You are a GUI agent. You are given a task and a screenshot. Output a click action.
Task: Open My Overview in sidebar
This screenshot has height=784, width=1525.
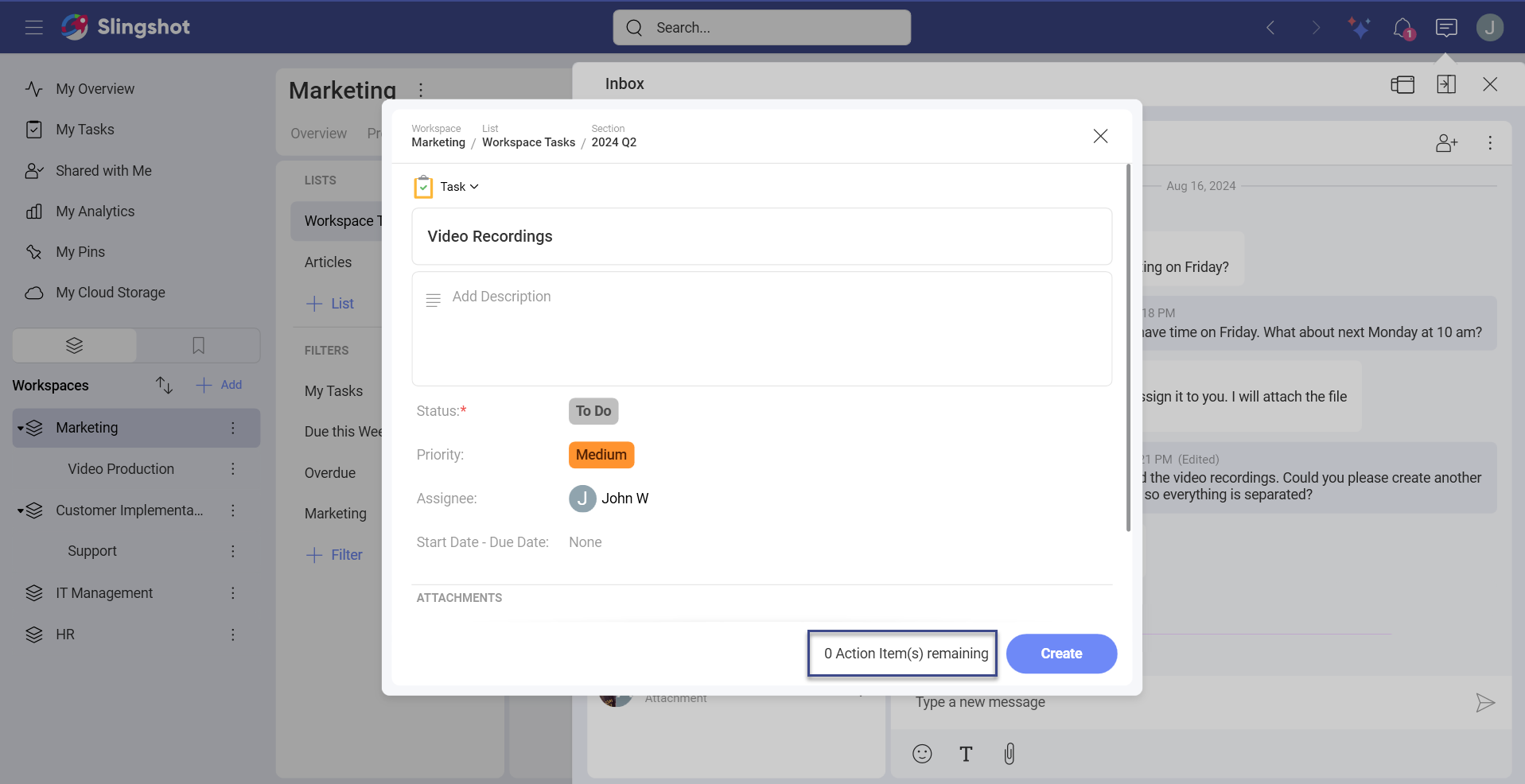(x=95, y=89)
